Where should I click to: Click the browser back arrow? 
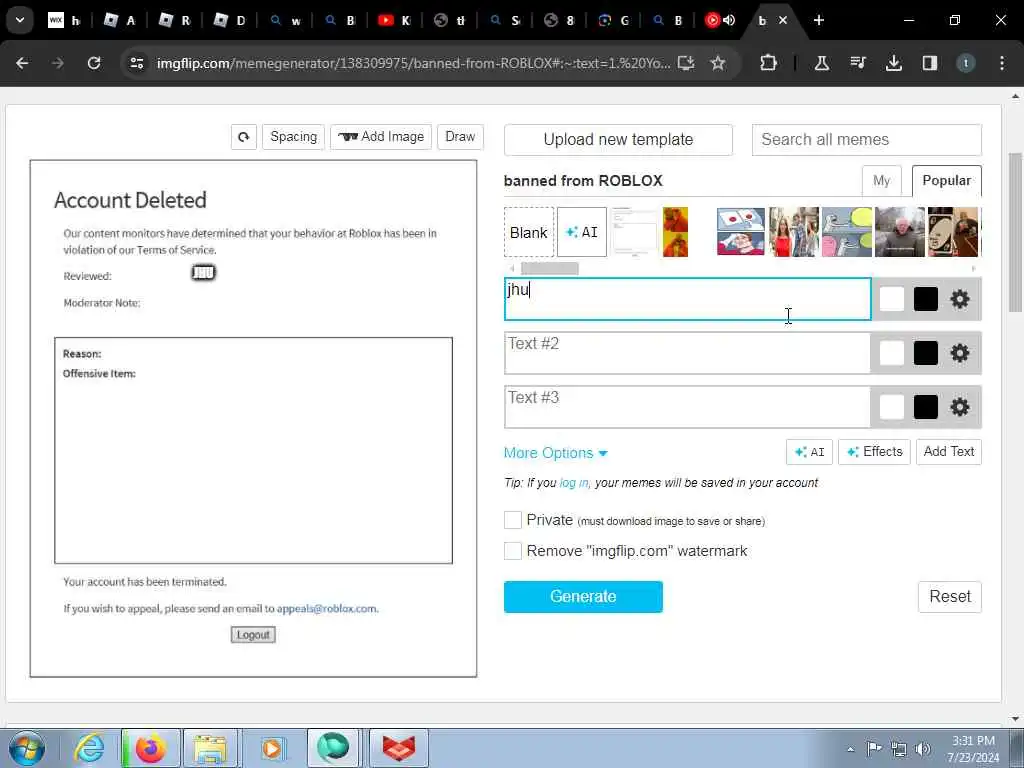[22, 63]
